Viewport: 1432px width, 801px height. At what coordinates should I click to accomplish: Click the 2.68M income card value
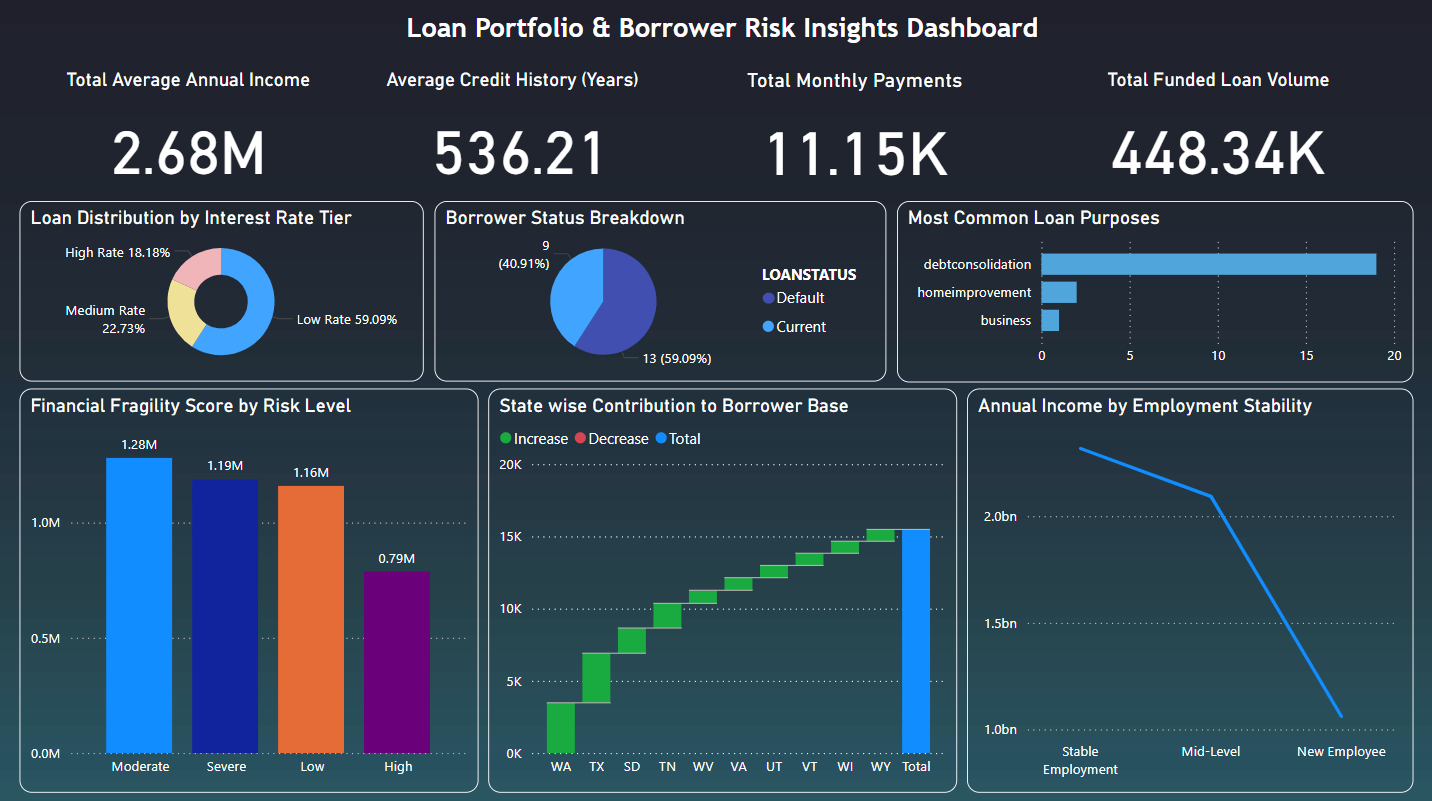[188, 155]
